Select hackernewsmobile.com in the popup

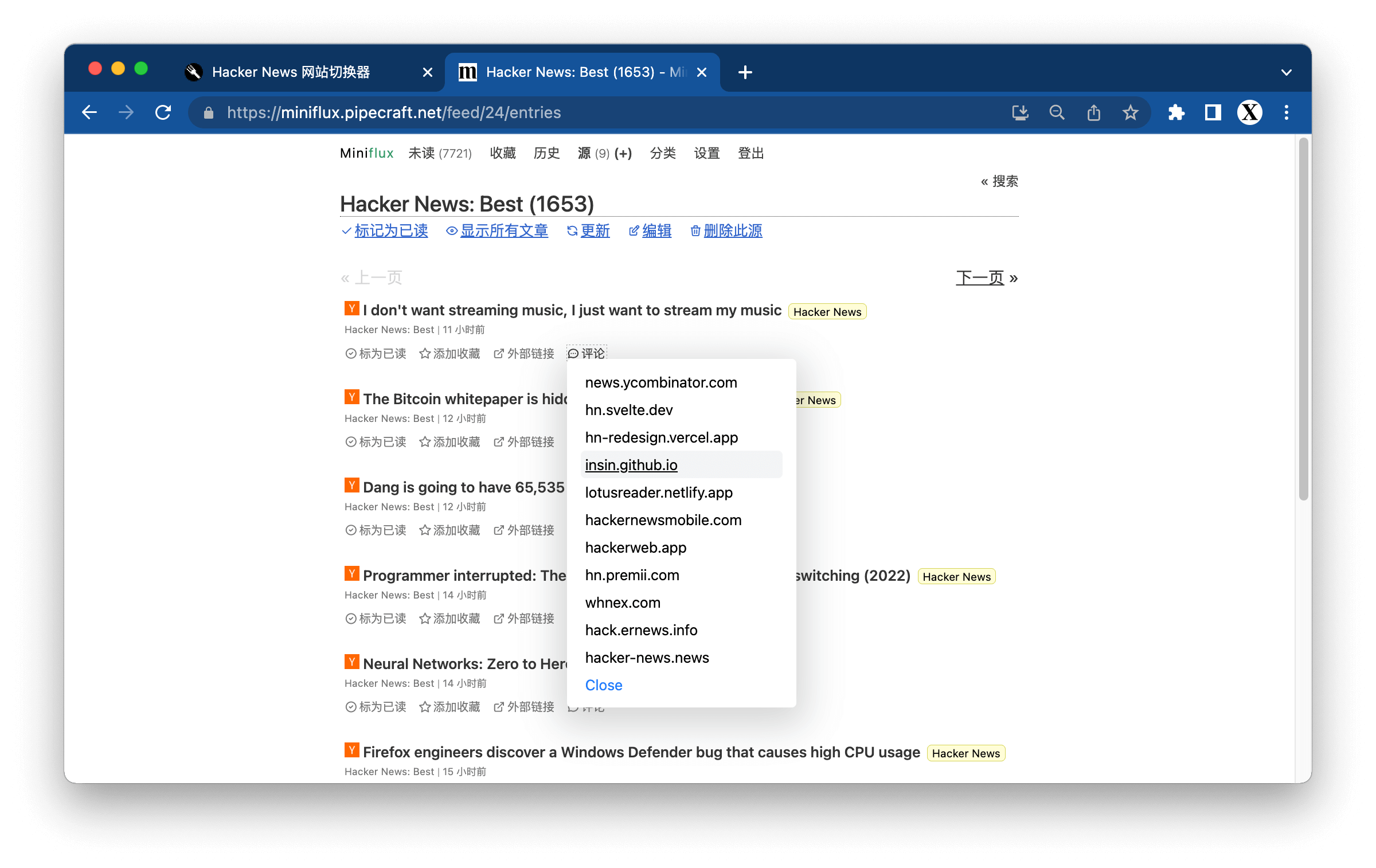coord(681,520)
